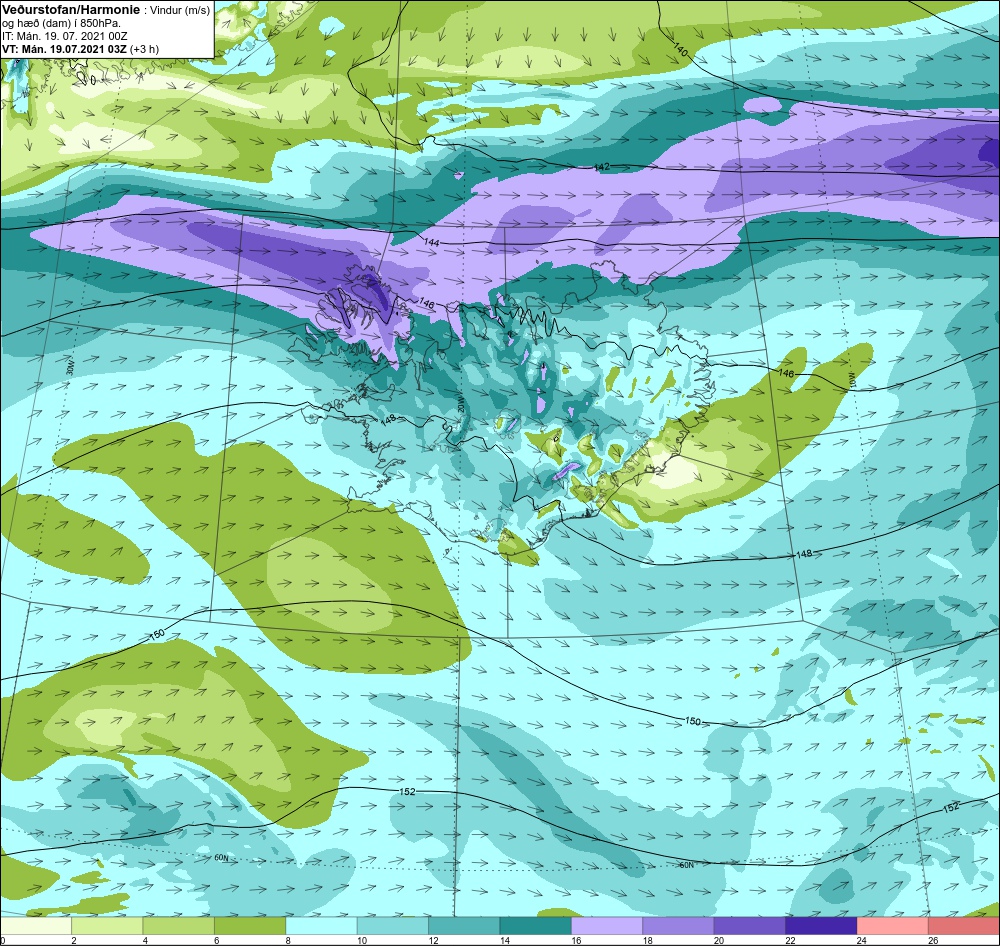Click the light green 2–4 m/s legend swatch
Screen dimensions: 1000x946
tap(107, 926)
